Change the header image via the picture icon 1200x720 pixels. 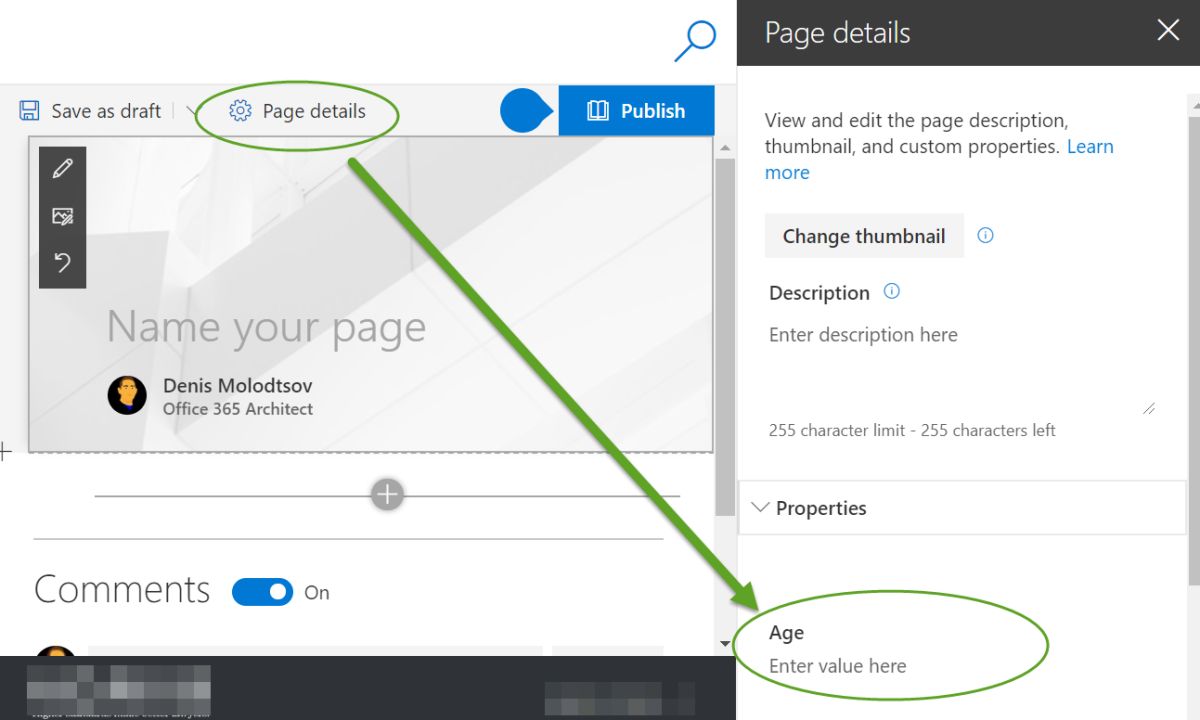(x=62, y=216)
